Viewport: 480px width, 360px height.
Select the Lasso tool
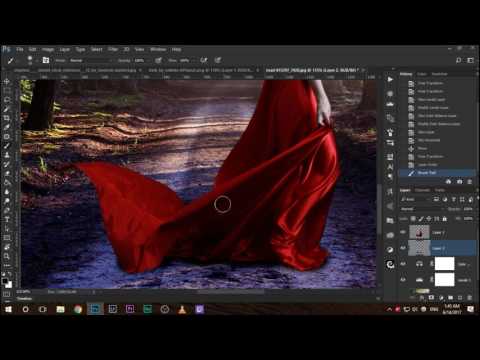pyautogui.click(x=7, y=100)
